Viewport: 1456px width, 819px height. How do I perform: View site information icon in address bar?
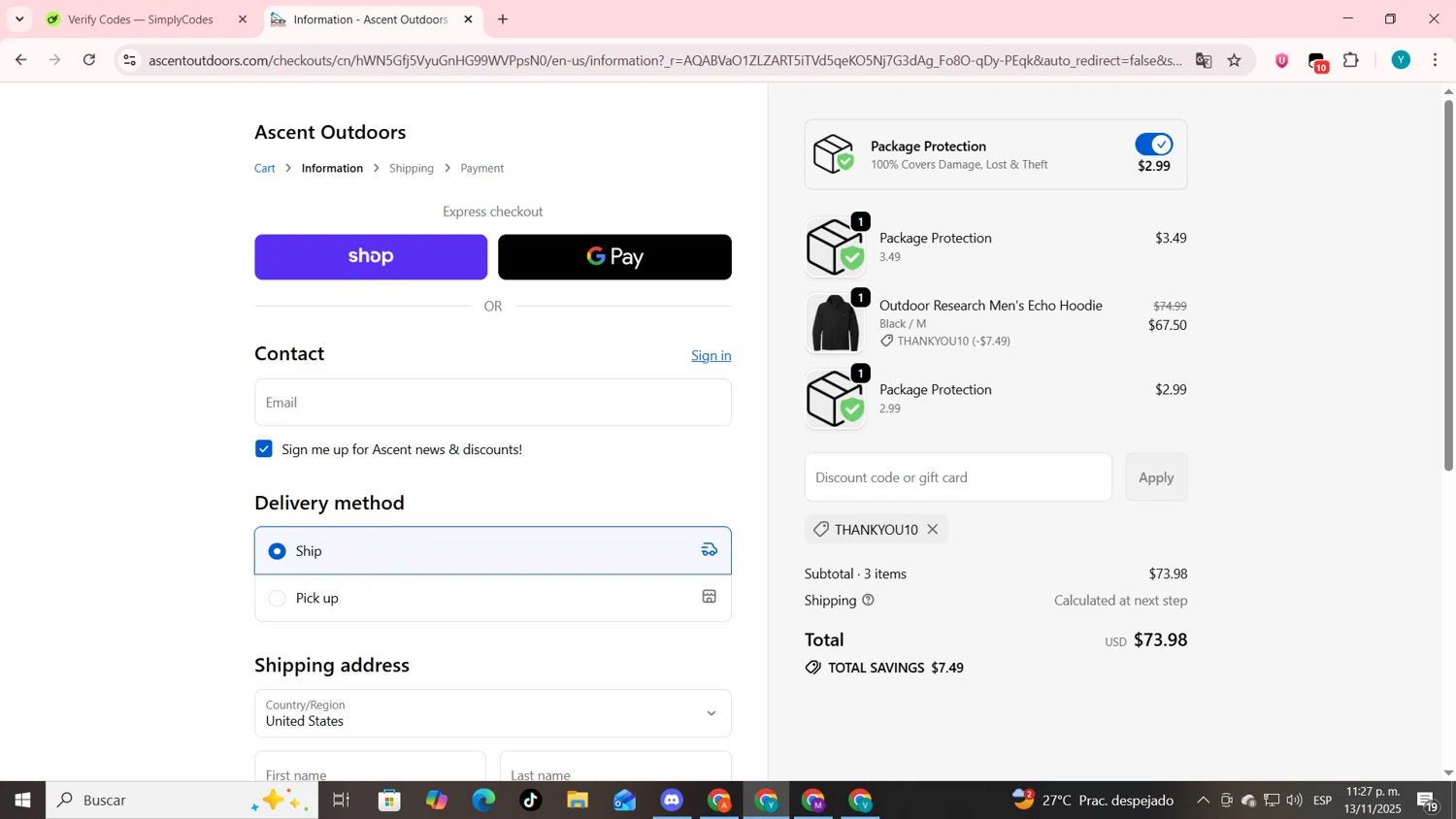[x=129, y=60]
